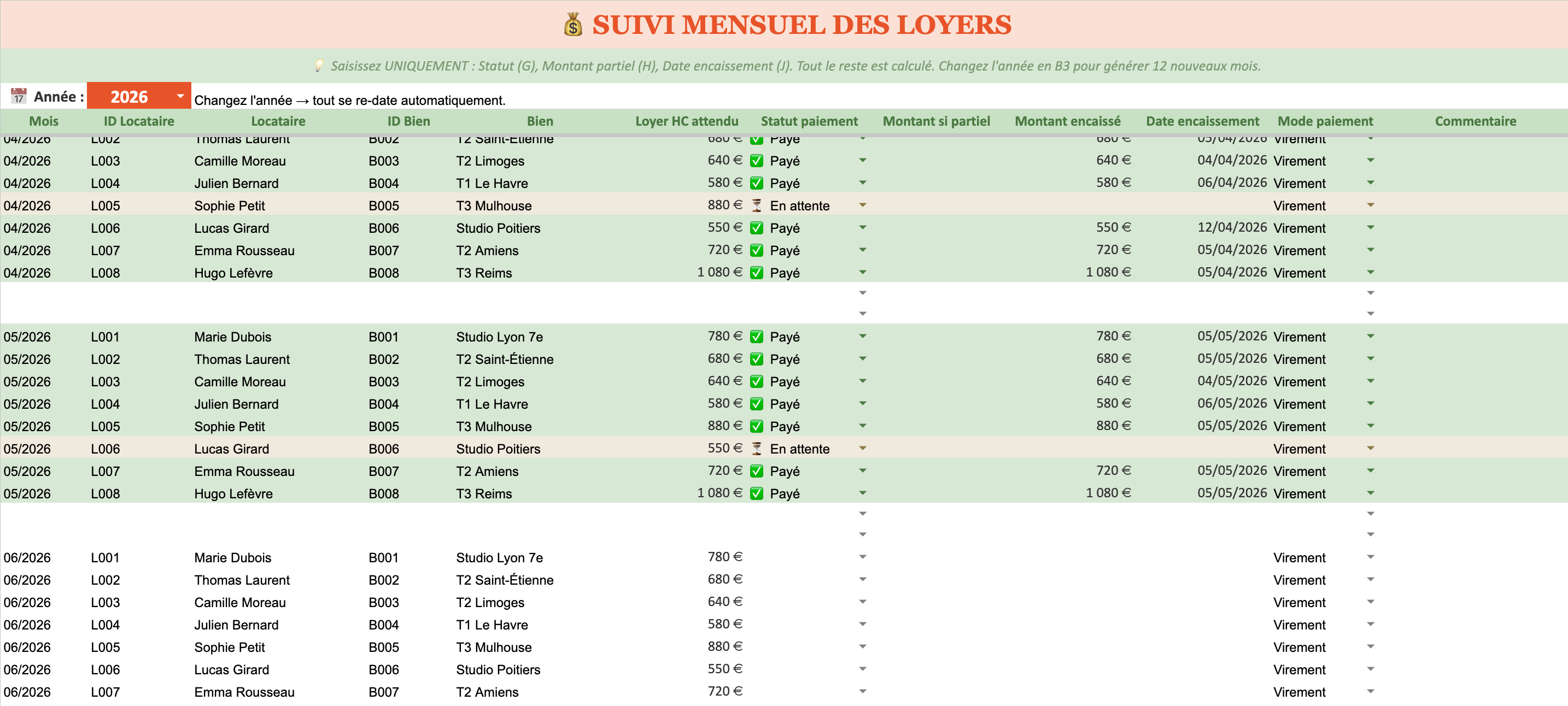This screenshot has height=706, width=1568.
Task: Click the Année label cell
Action: pos(44,96)
